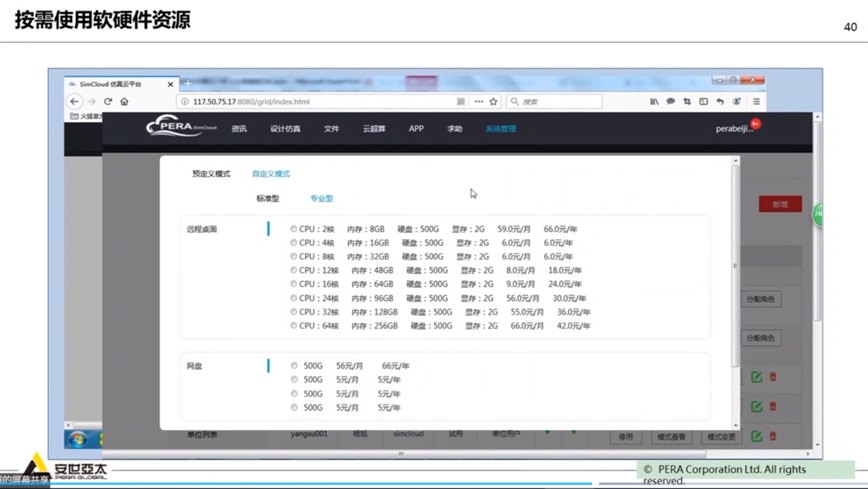Choose the CPU 16核 64GB configuration
The height and width of the screenshot is (489, 868).
(x=293, y=284)
